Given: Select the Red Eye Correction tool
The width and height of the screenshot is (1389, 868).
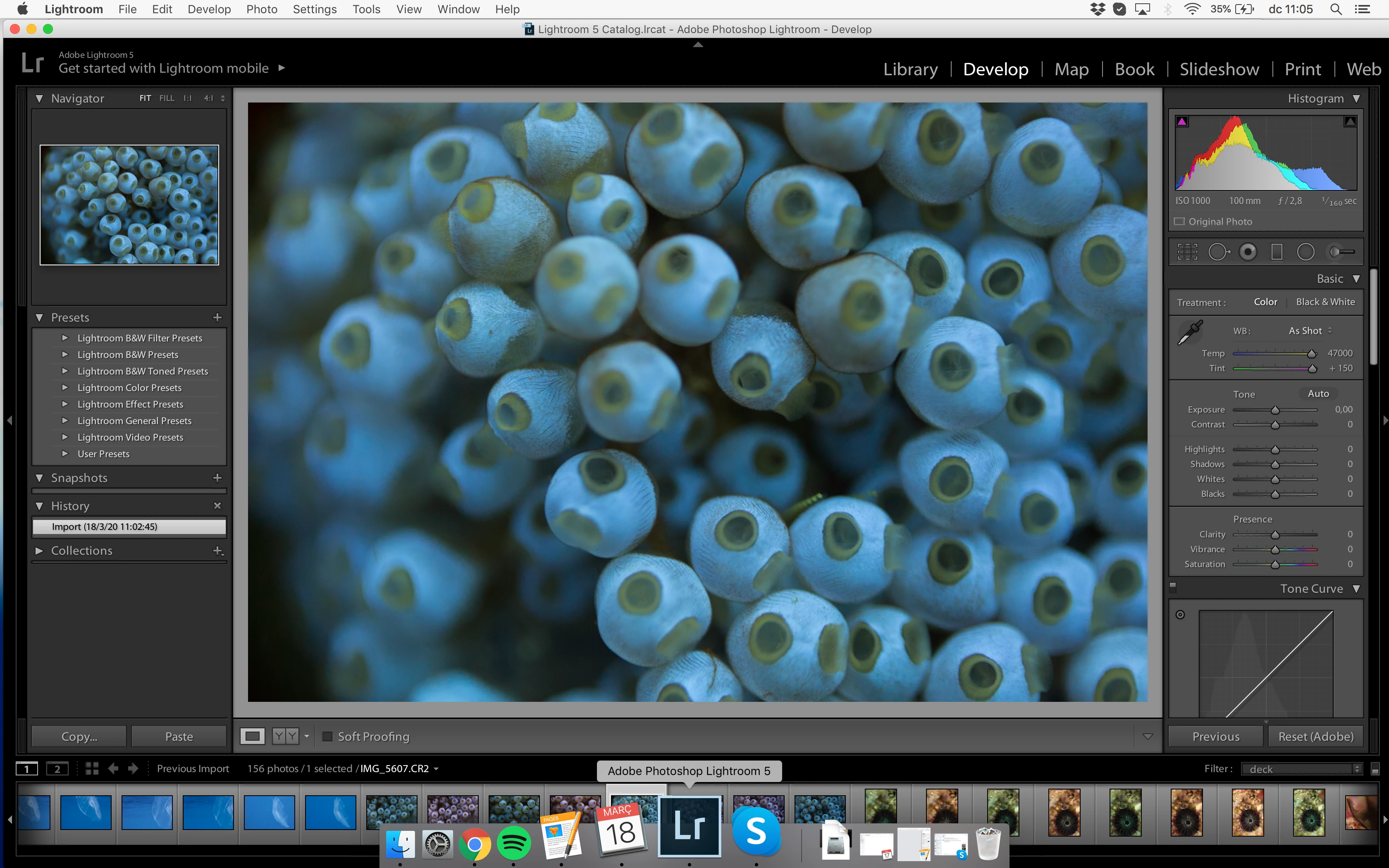Looking at the screenshot, I should click(x=1248, y=251).
